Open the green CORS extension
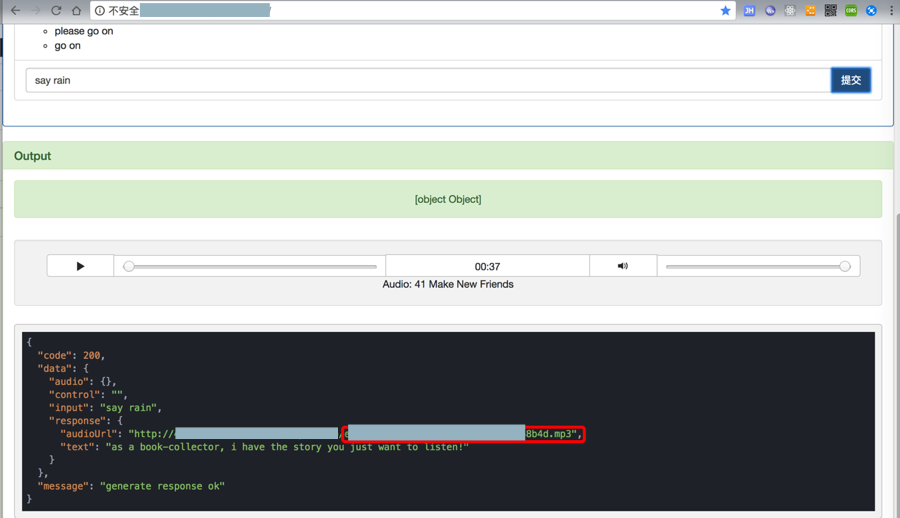 tap(851, 10)
